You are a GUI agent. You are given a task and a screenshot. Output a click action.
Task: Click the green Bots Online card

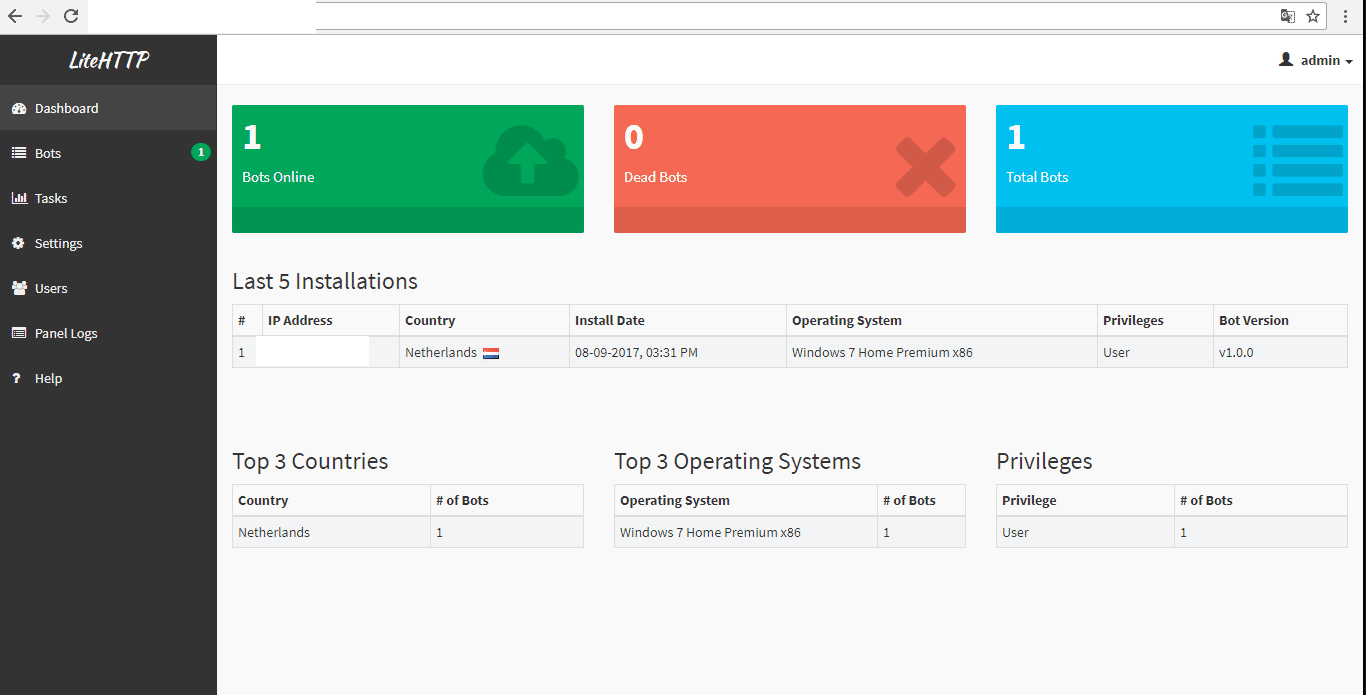tap(407, 168)
